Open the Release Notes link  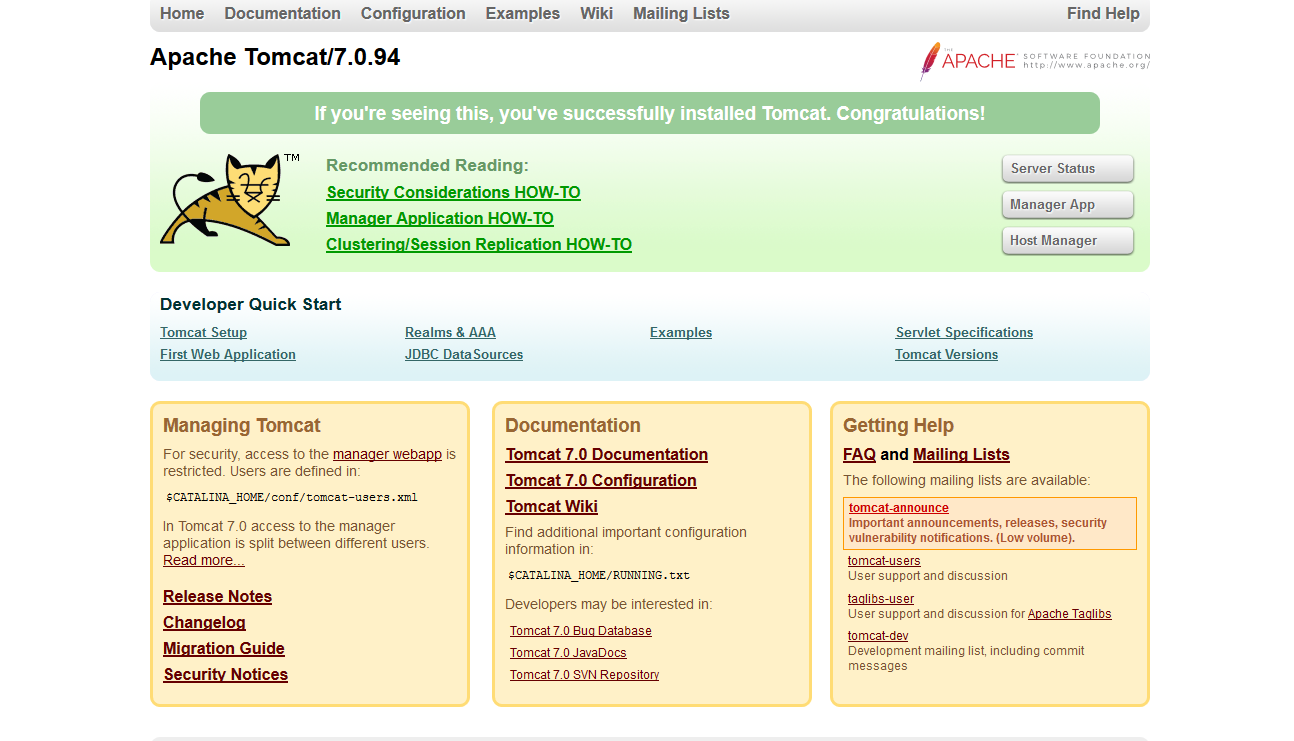click(217, 597)
